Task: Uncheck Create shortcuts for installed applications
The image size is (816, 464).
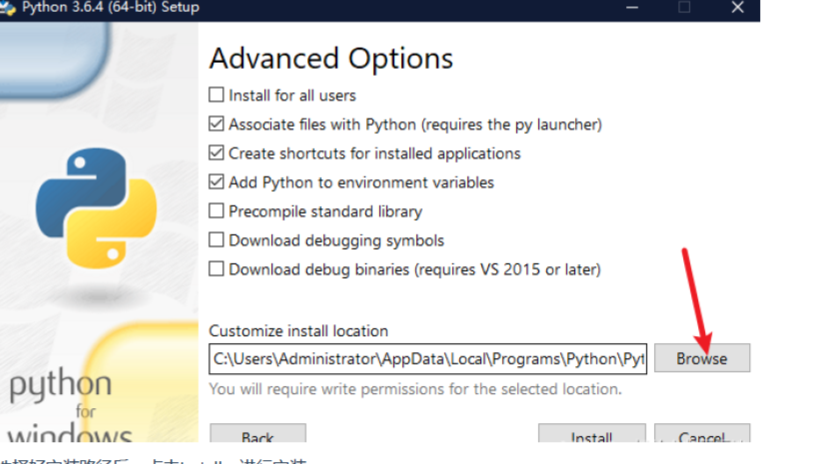Action: click(x=216, y=153)
